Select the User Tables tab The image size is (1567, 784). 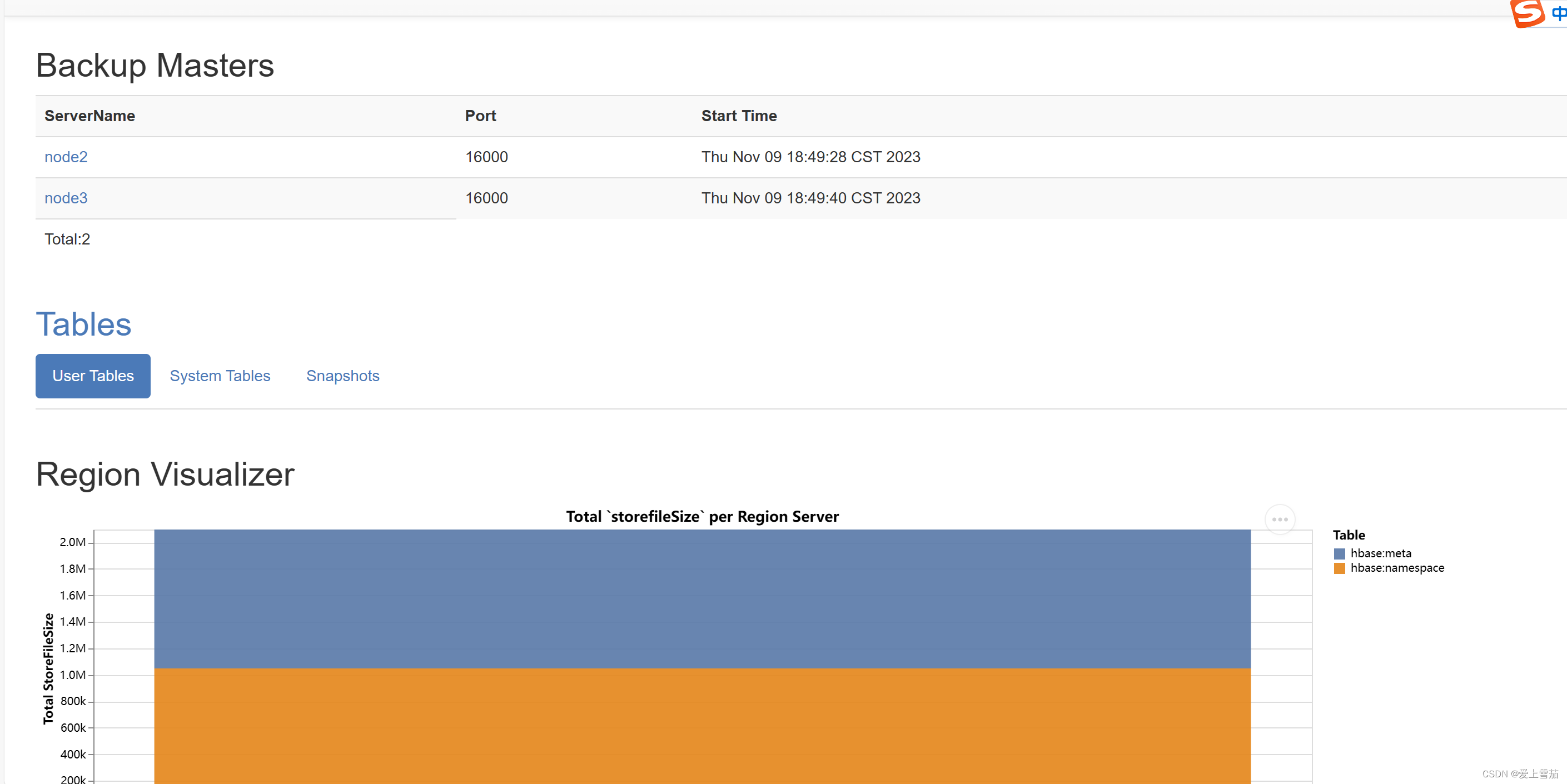tap(93, 376)
